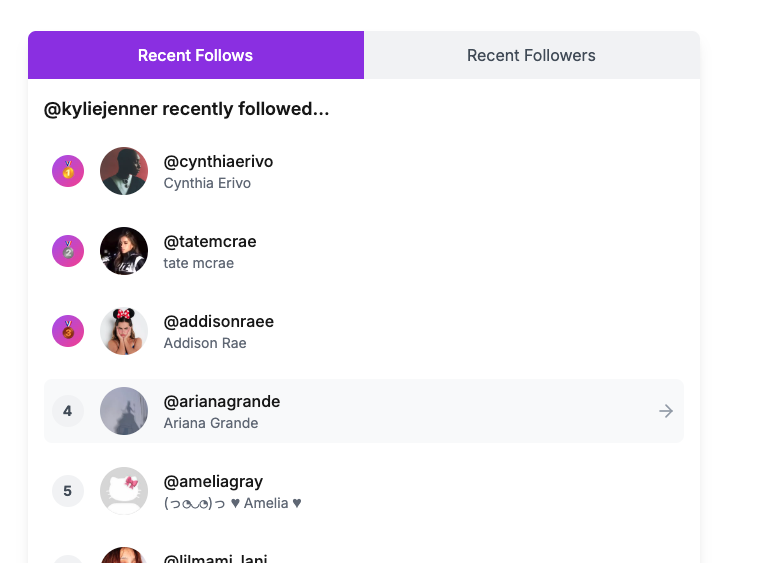Click the rank 5 number badge
The width and height of the screenshot is (763, 563).
[68, 491]
